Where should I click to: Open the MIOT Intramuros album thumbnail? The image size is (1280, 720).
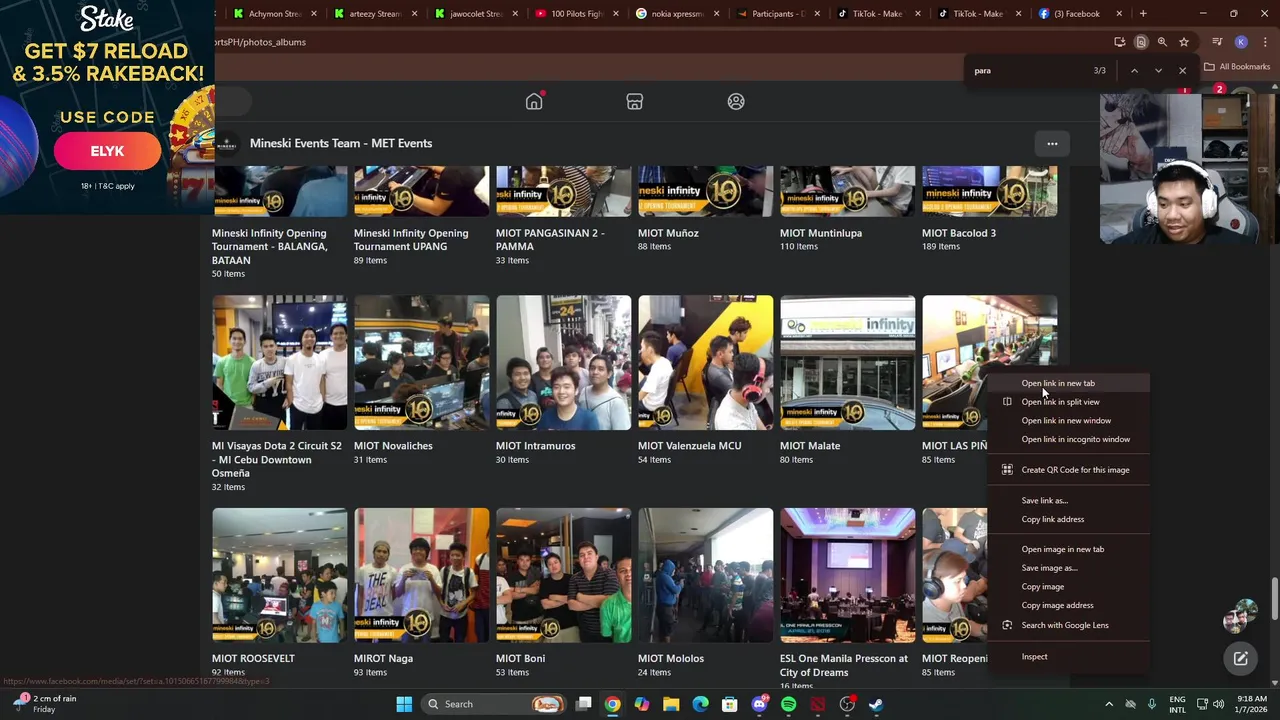click(x=563, y=362)
